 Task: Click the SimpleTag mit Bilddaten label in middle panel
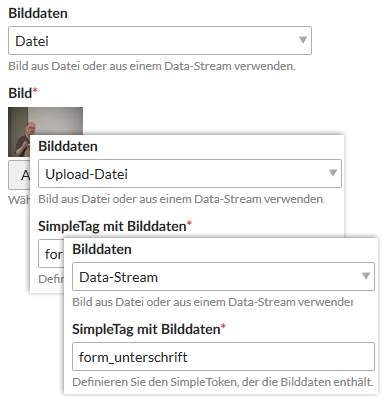tap(115, 226)
